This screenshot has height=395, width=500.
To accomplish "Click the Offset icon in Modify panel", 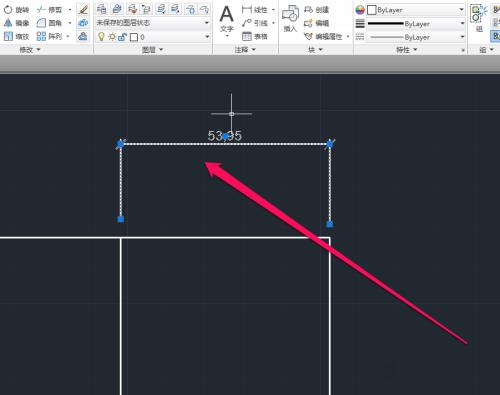I will [83, 36].
